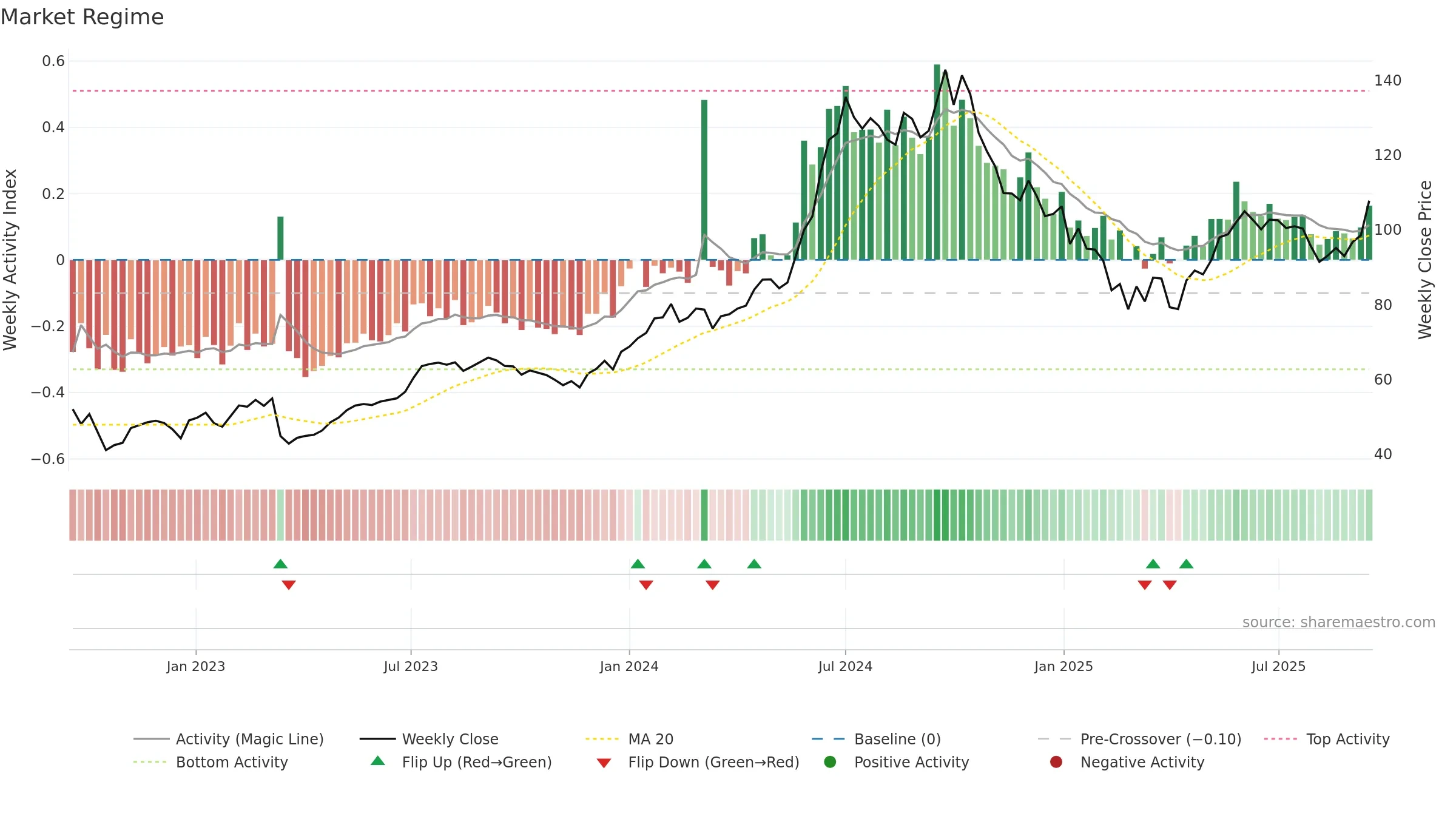Click the red flip-down triangle just after Jan 2024
The width and height of the screenshot is (1456, 819).
coord(646,585)
